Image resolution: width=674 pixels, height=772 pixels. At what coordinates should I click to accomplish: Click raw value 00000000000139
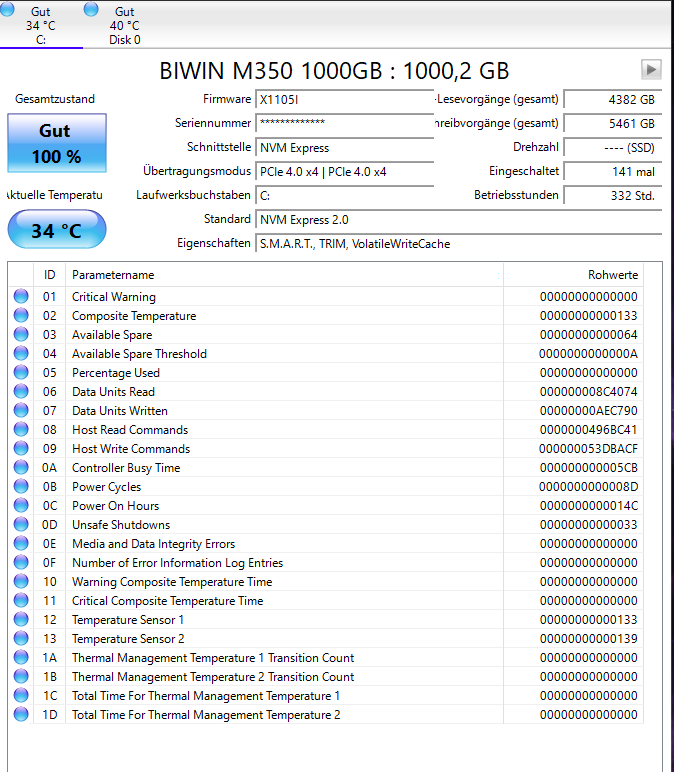[x=588, y=639]
